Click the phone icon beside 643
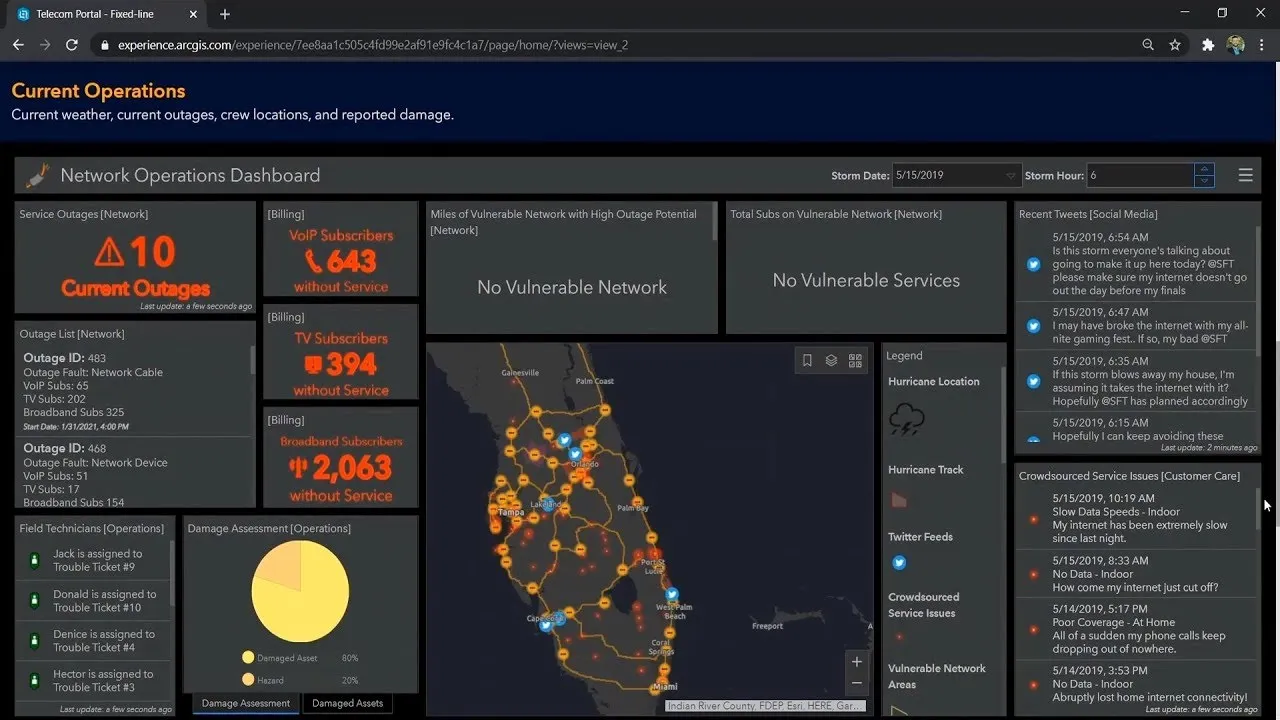Image resolution: width=1280 pixels, height=720 pixels. [314, 261]
